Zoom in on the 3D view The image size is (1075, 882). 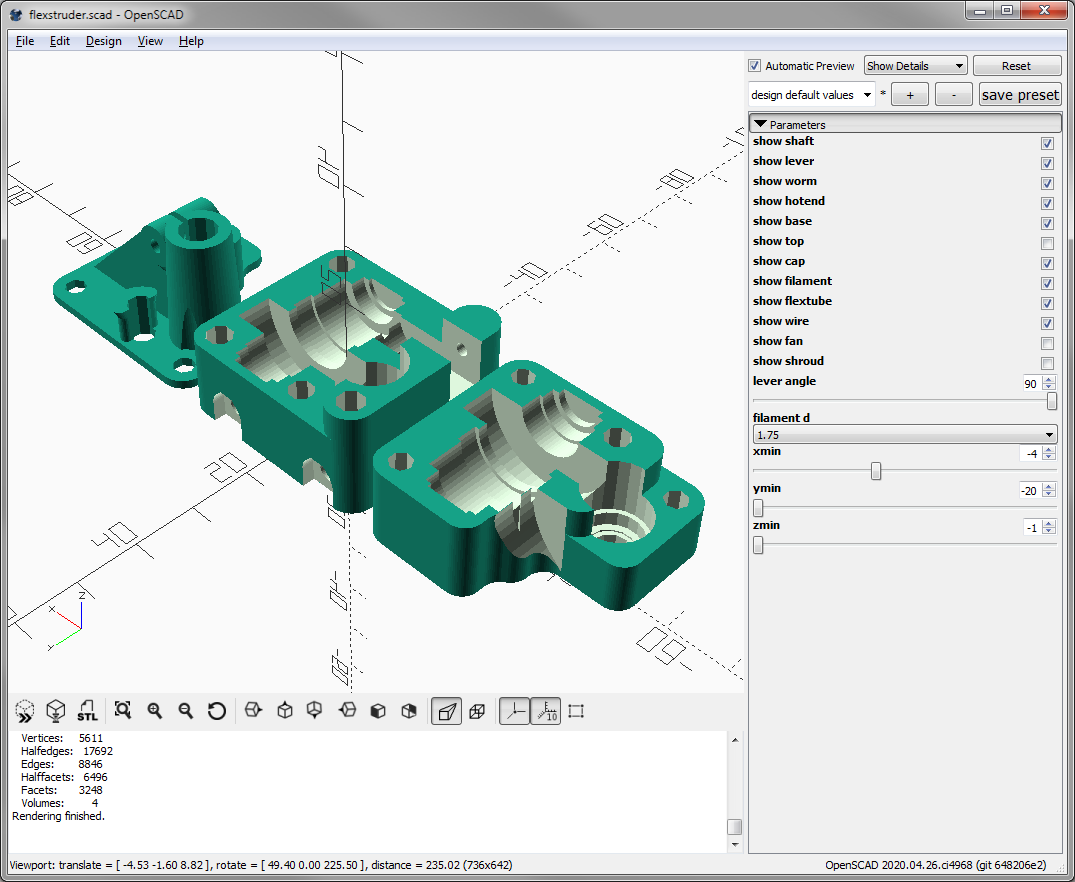[155, 711]
